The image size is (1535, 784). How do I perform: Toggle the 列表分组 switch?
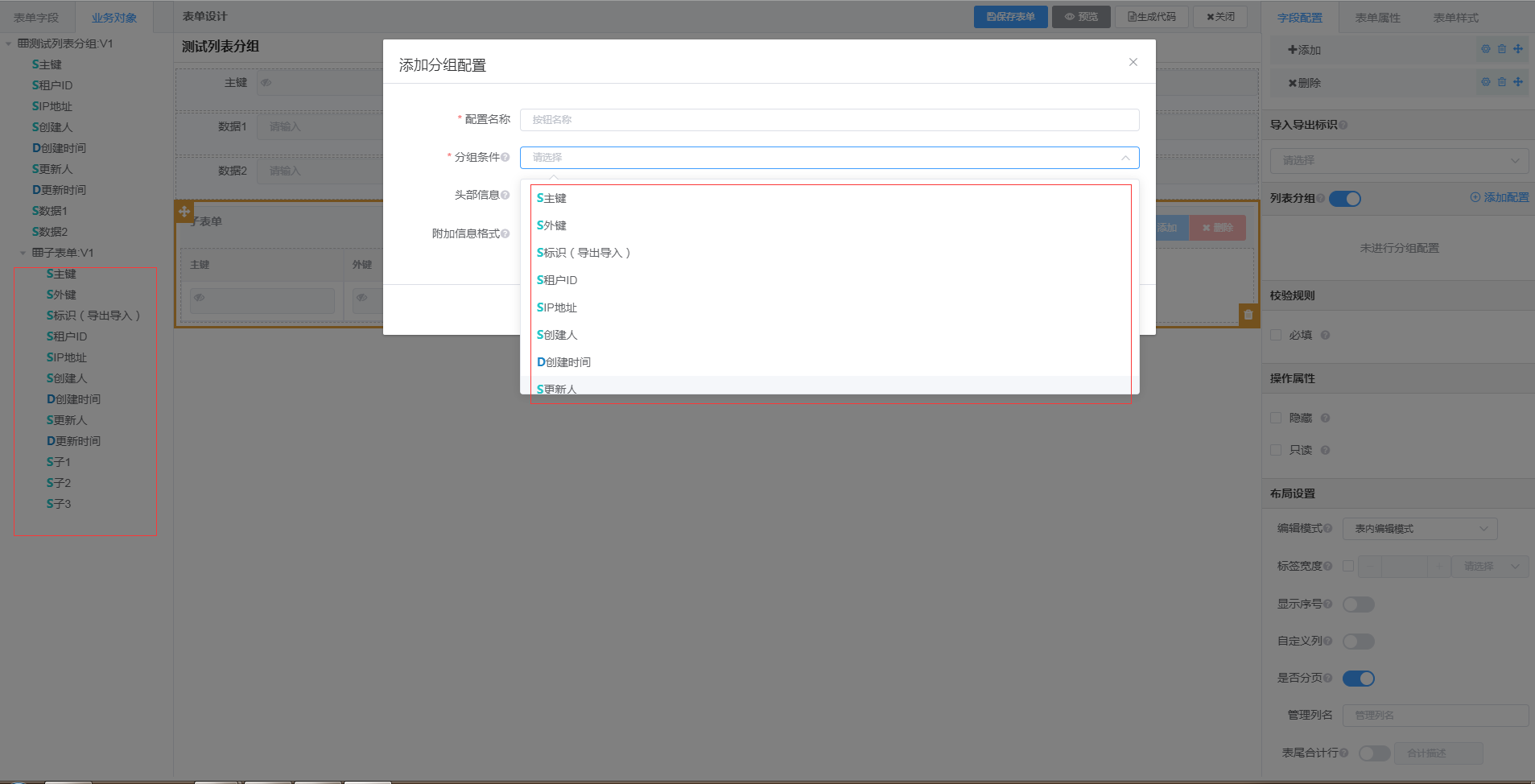(x=1344, y=199)
